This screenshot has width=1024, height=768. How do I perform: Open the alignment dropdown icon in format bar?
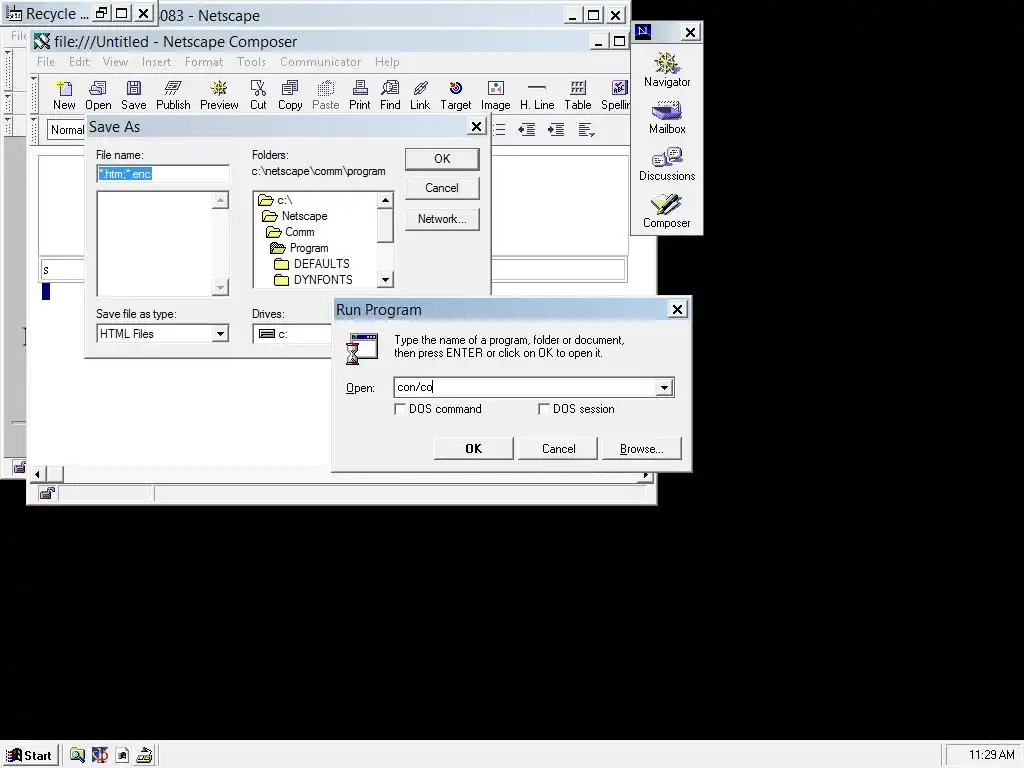586,129
